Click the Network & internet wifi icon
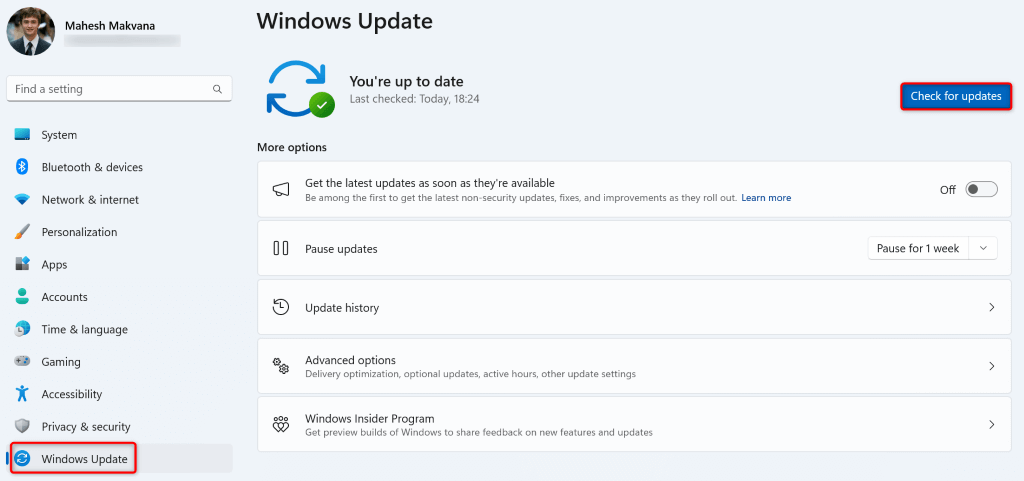1024x481 pixels. coord(22,200)
